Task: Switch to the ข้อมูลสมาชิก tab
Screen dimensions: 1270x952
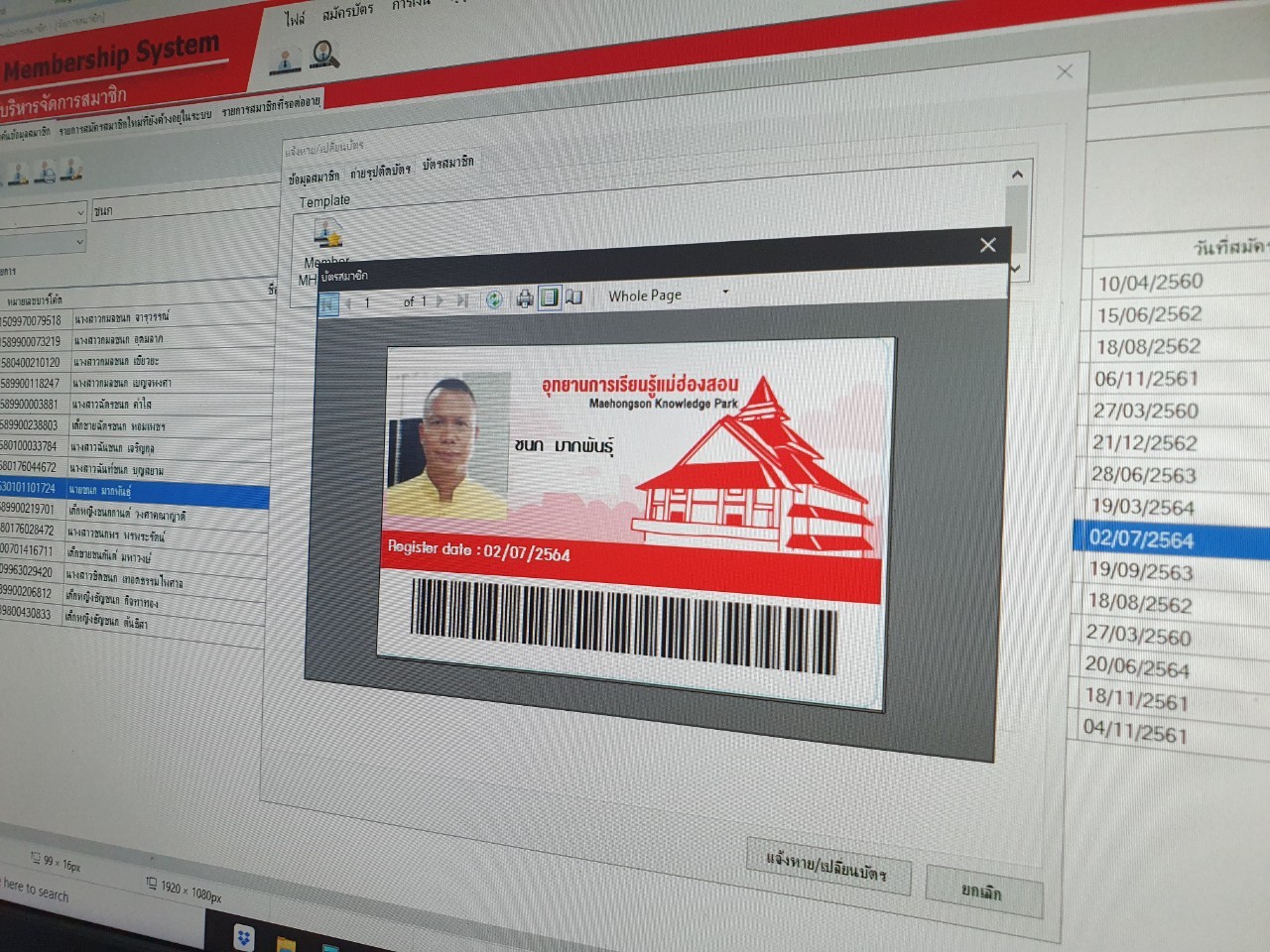Action: tap(314, 178)
